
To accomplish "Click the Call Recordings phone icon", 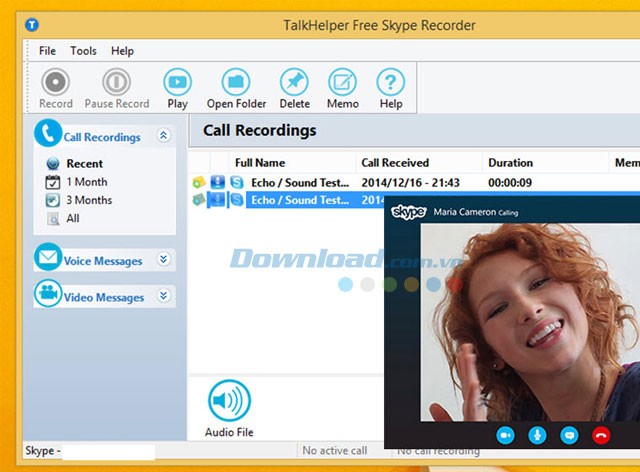I will tap(48, 133).
